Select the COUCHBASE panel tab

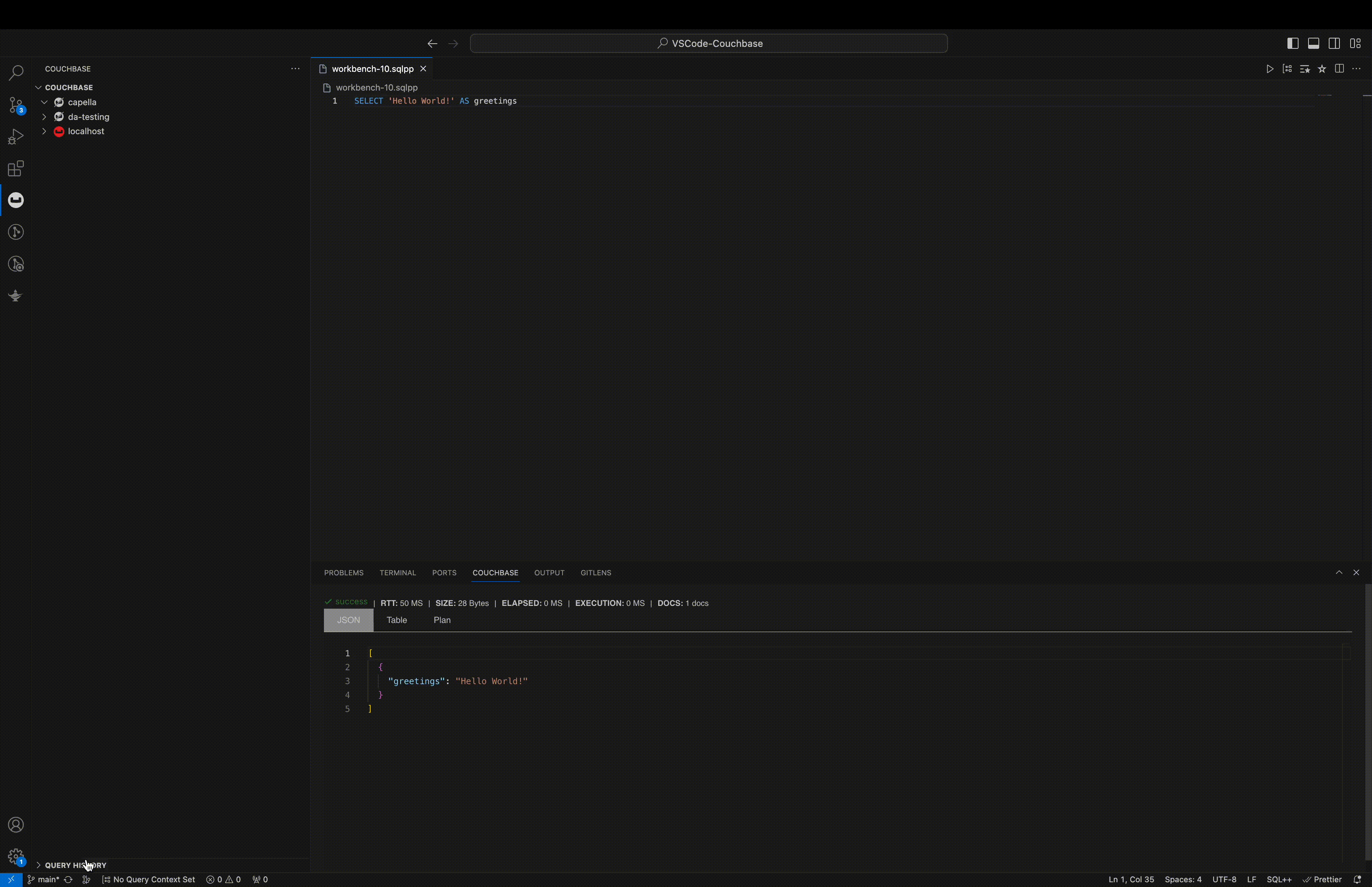pos(495,573)
